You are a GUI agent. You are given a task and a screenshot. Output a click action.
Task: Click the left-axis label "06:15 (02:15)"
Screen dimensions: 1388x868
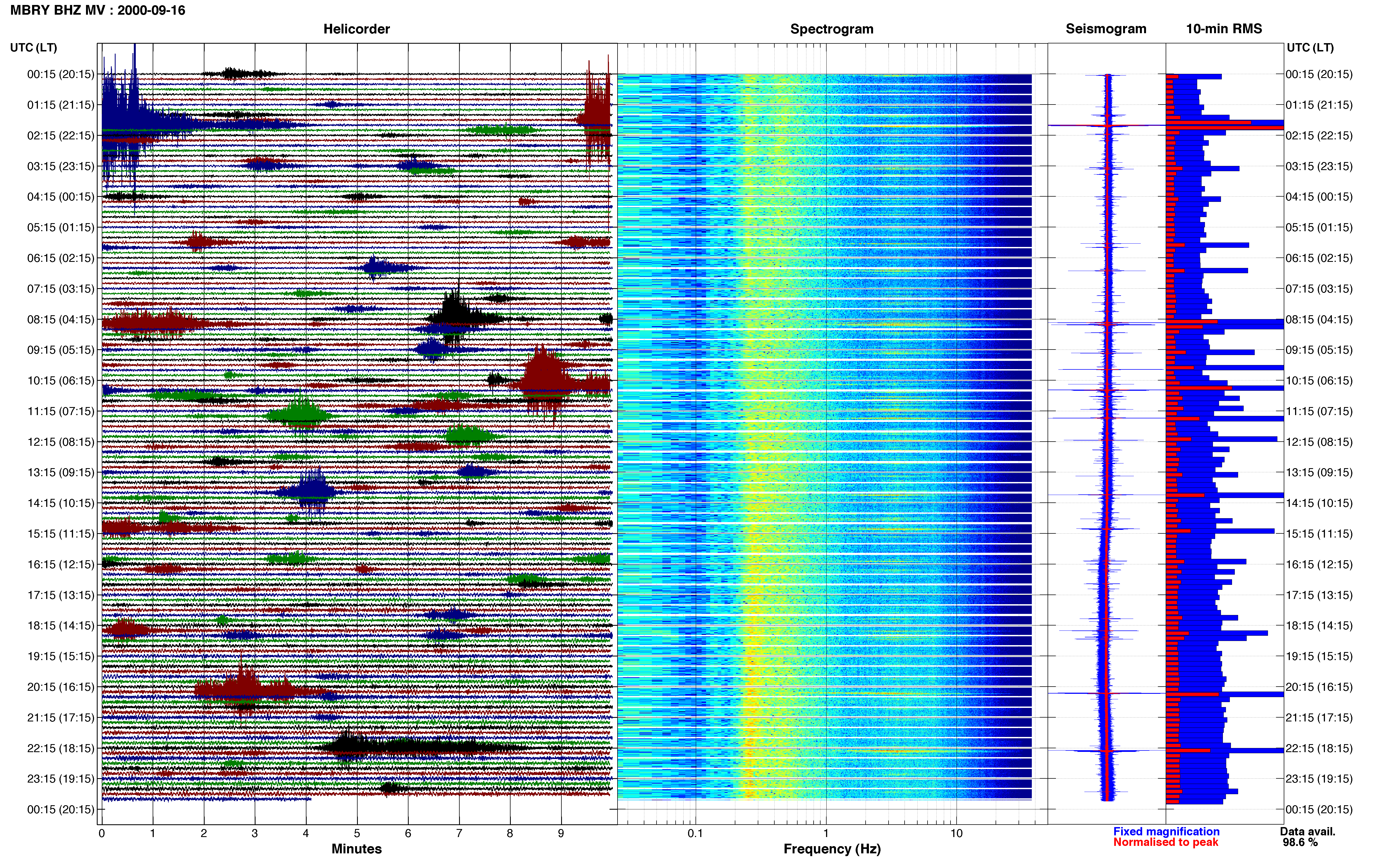coord(60,258)
